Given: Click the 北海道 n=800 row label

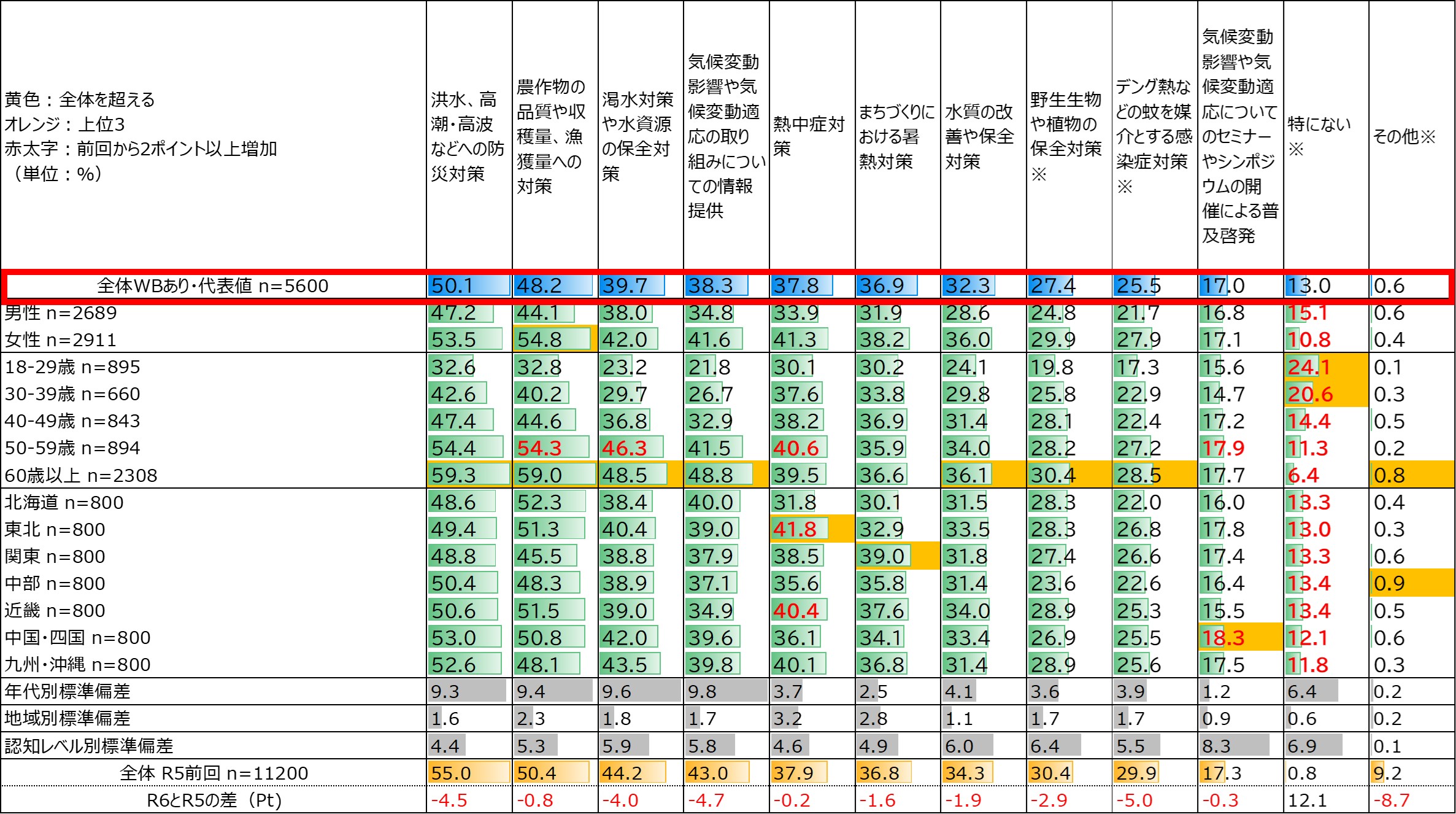Looking at the screenshot, I should pyautogui.click(x=64, y=502).
